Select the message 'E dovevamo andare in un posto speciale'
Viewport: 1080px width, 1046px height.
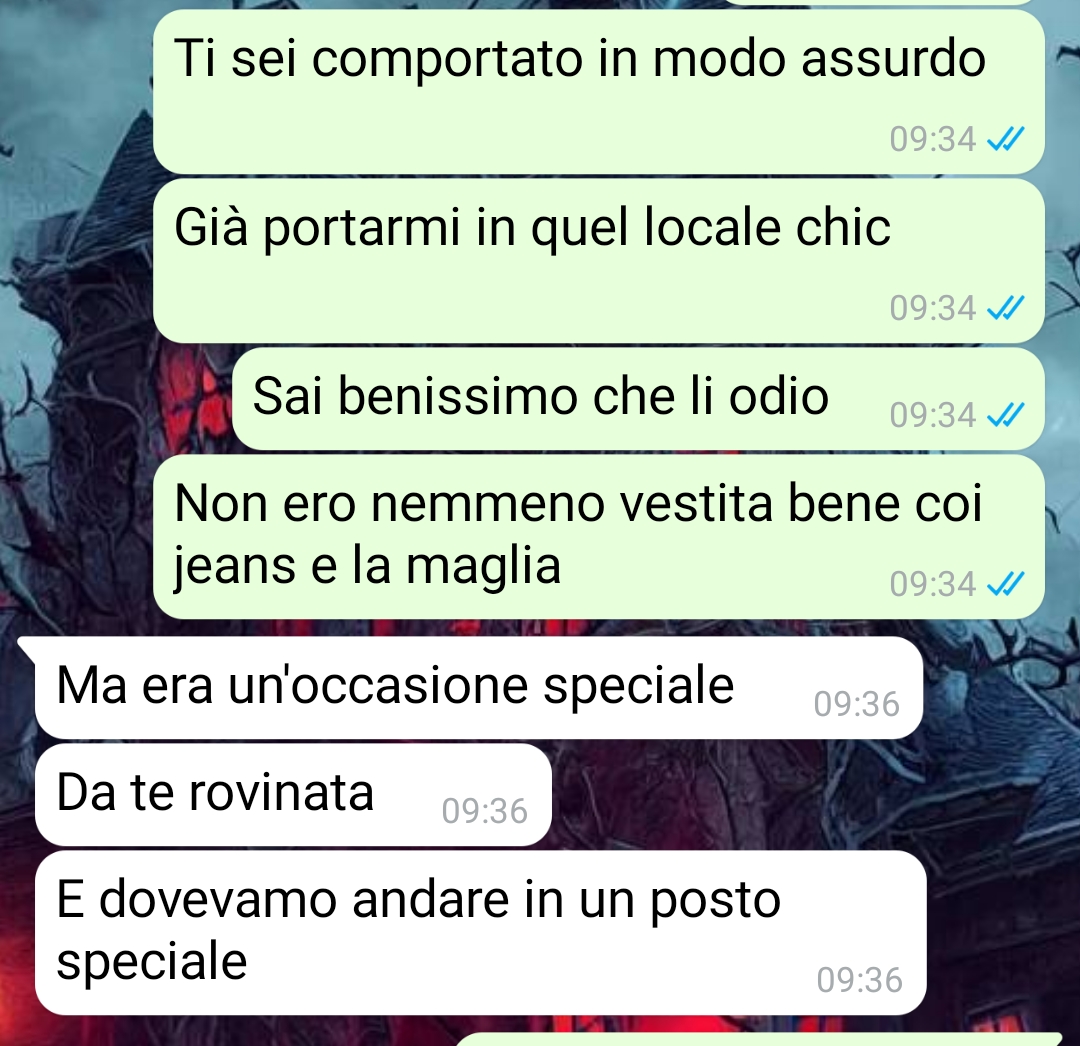click(481, 932)
